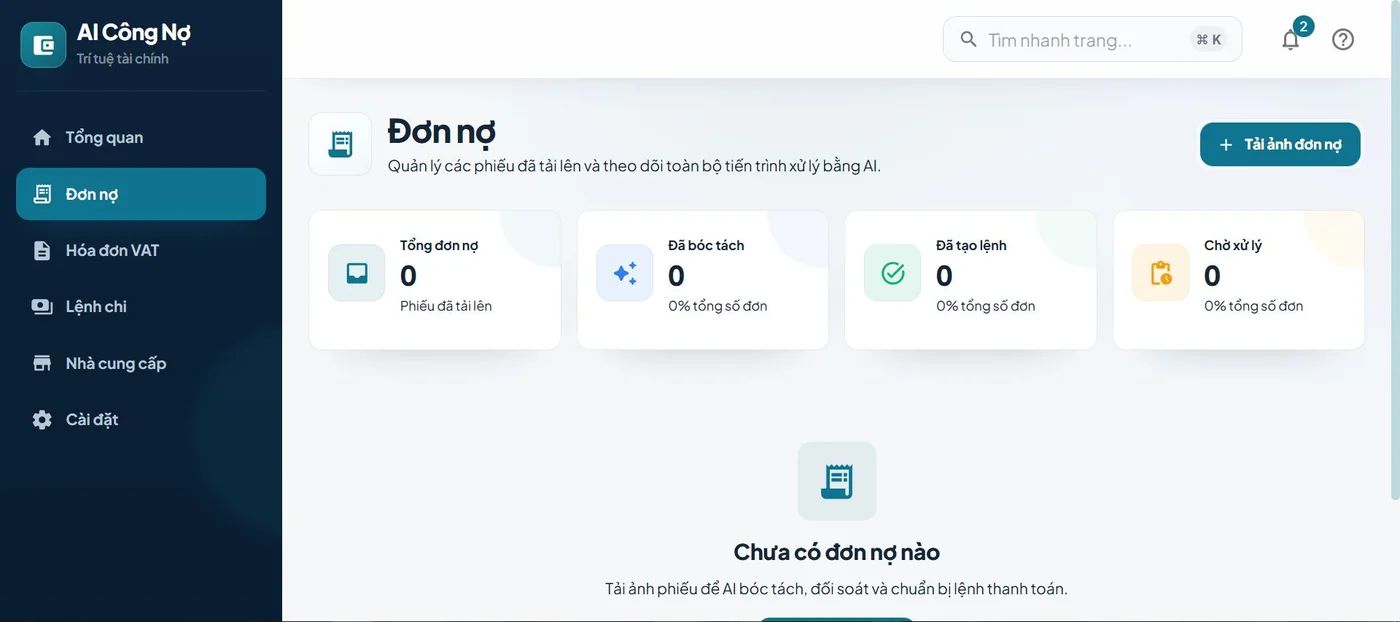
Task: Click the AI Công Nợ brand title
Action: click(134, 33)
